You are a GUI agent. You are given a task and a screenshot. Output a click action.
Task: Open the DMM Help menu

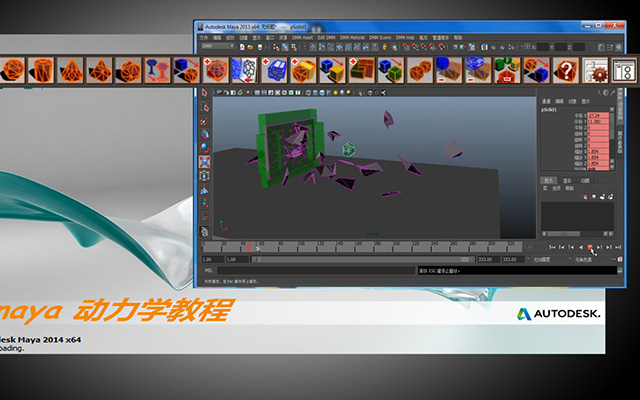405,38
